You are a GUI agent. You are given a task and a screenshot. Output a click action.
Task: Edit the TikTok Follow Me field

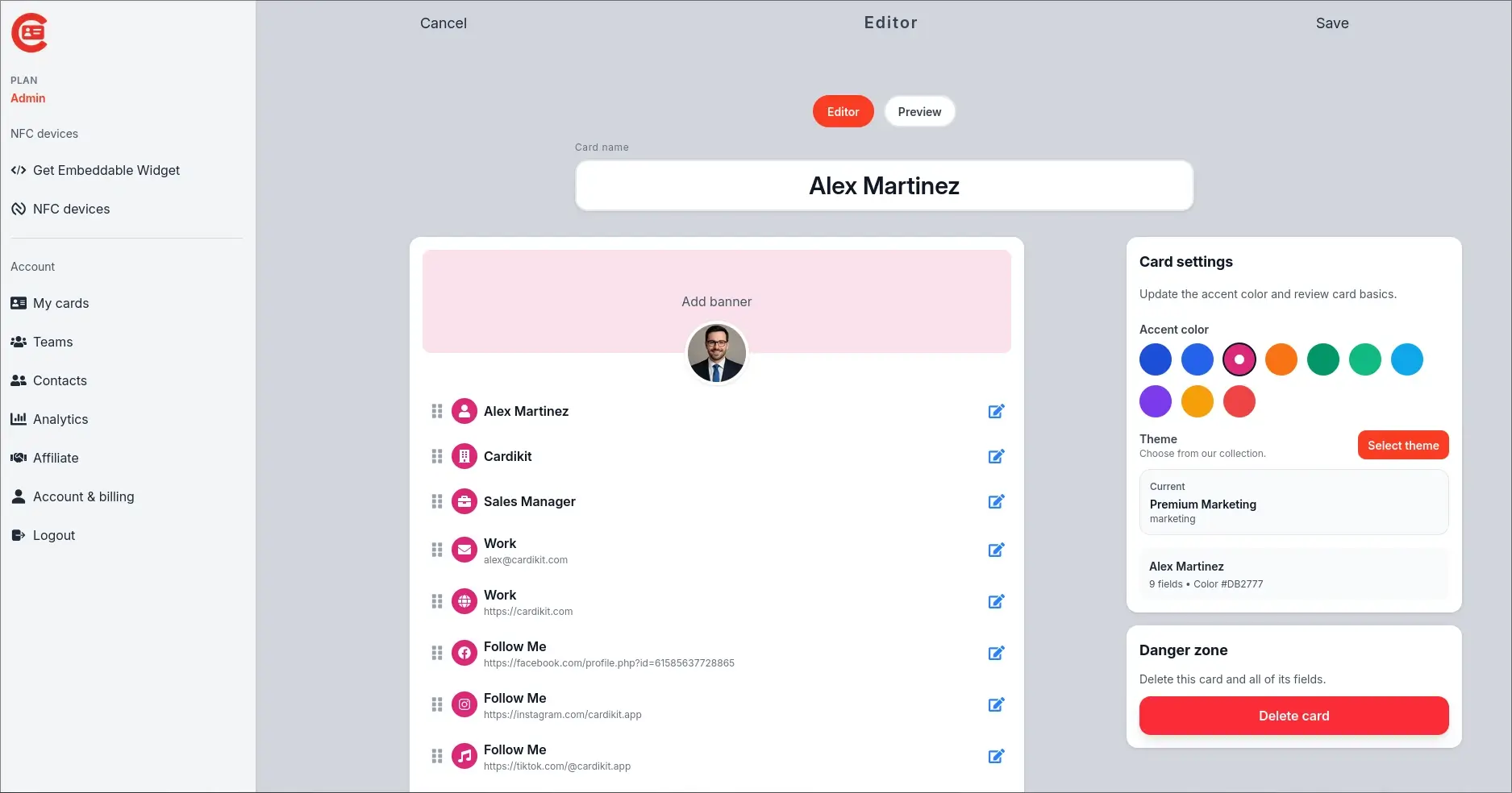pyautogui.click(x=996, y=756)
